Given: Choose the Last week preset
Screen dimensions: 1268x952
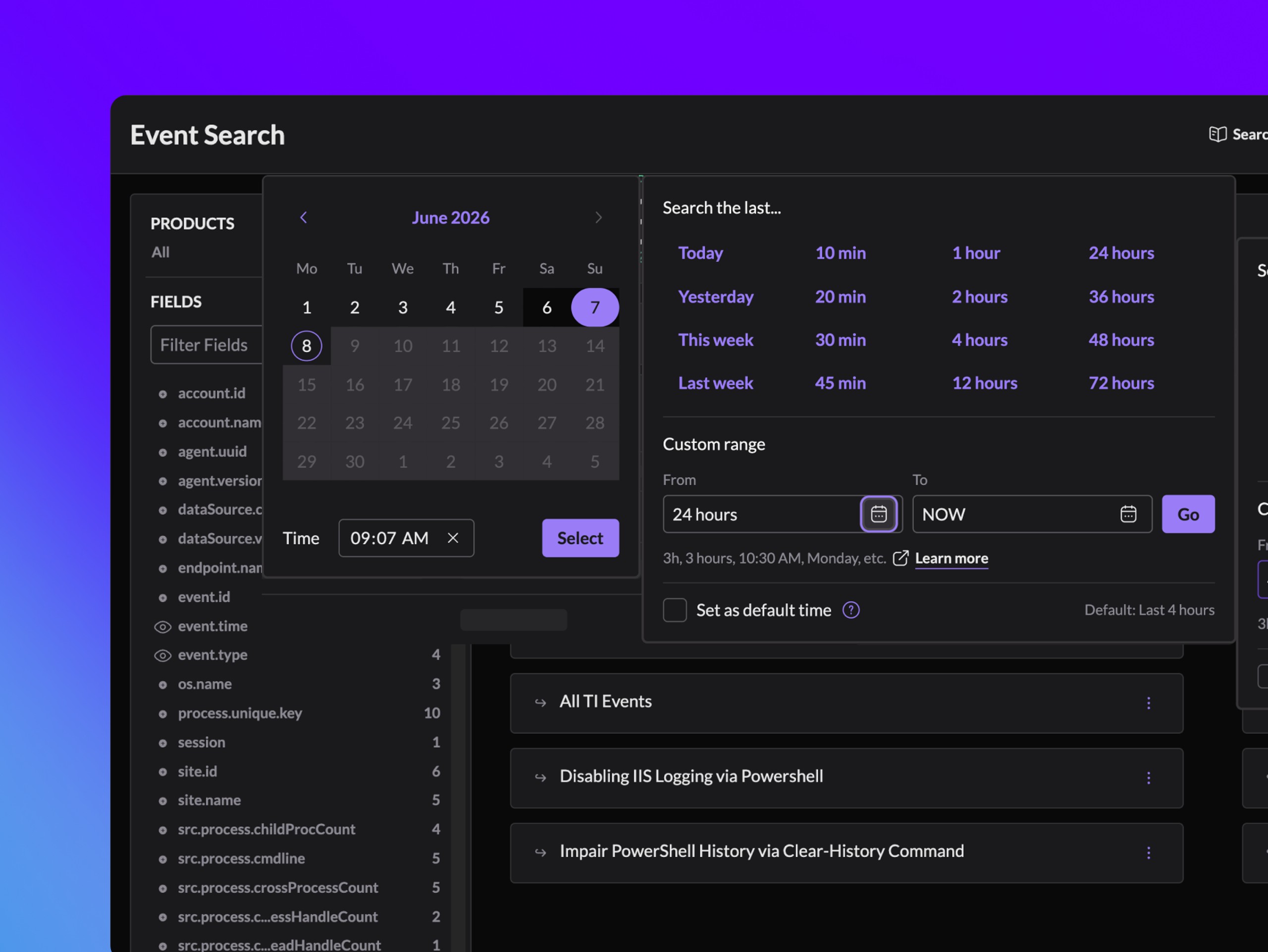Looking at the screenshot, I should (x=715, y=383).
